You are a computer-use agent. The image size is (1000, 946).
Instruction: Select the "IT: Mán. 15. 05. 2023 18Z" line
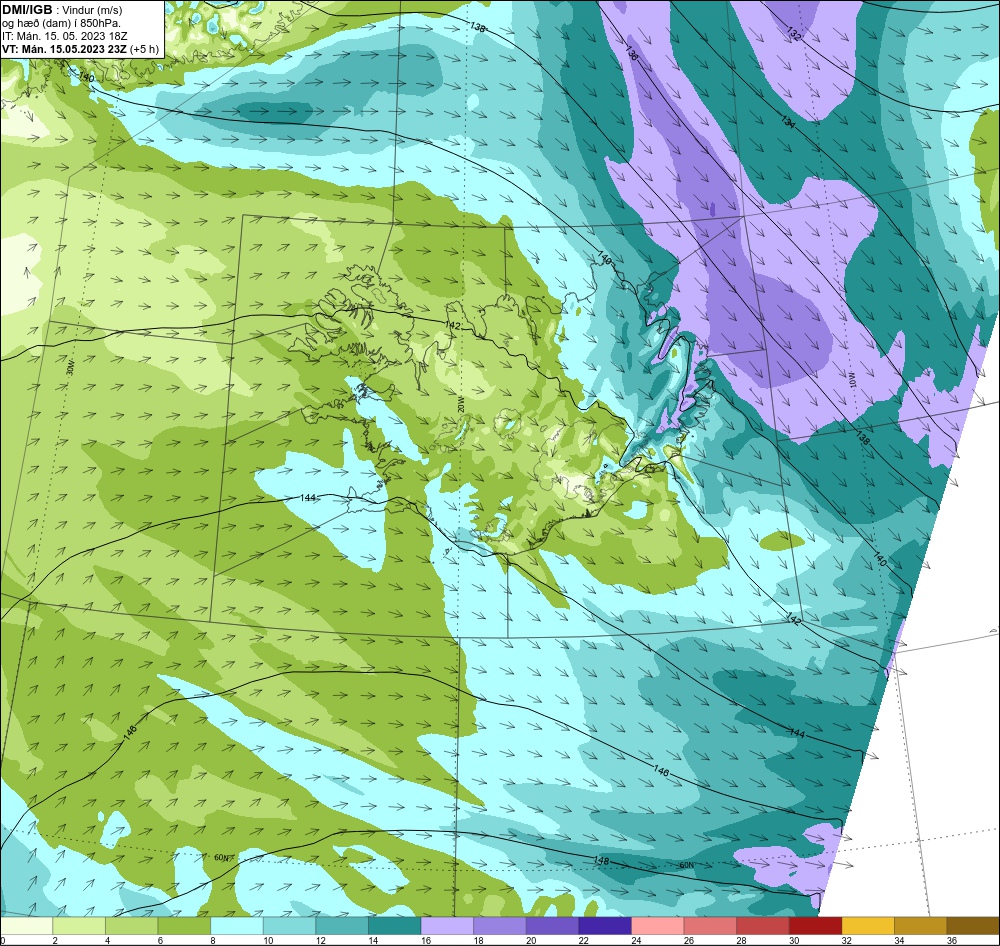pos(64,36)
